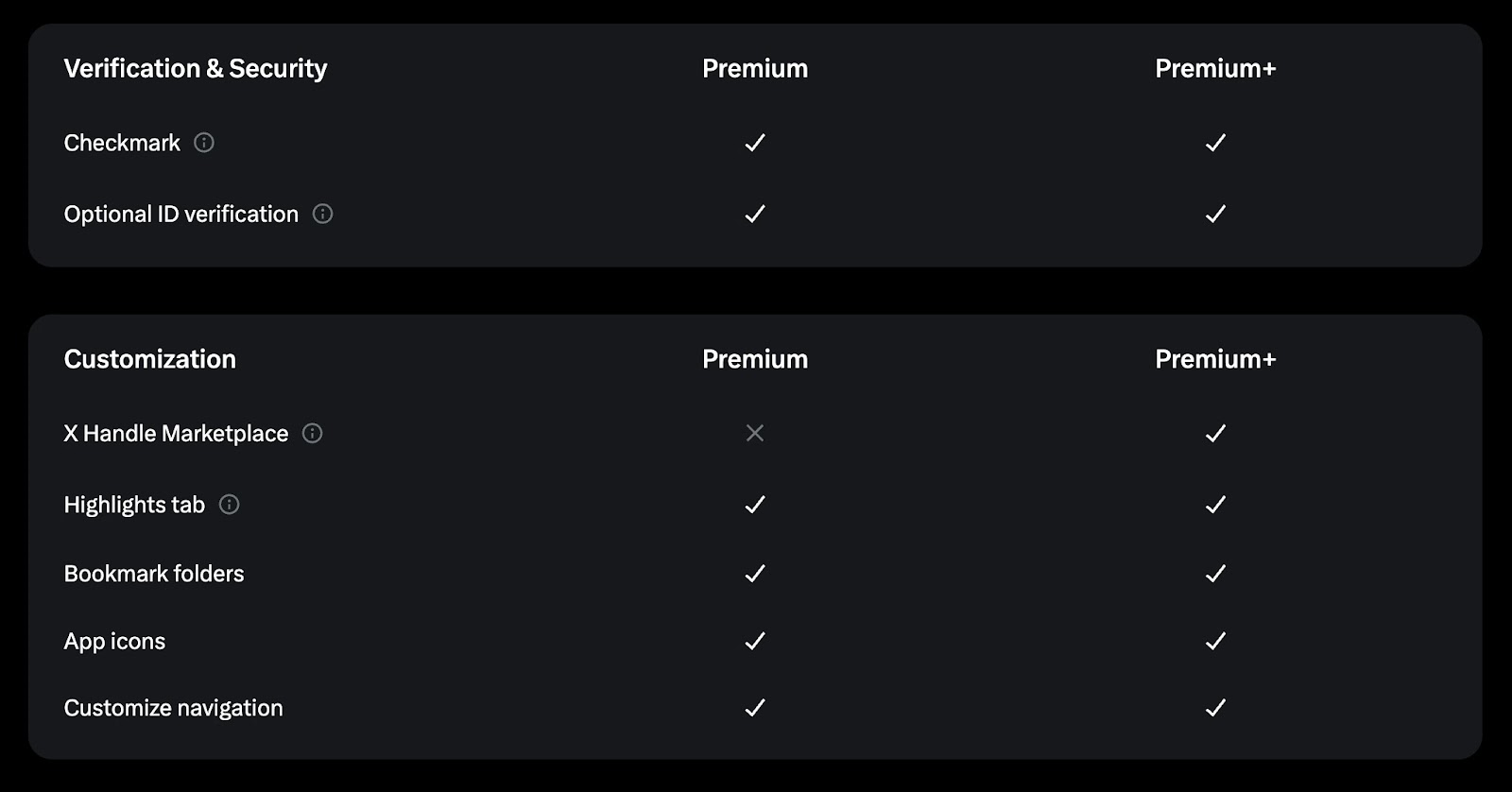1512x792 pixels.
Task: Select the Customization section heading
Action: 150,359
